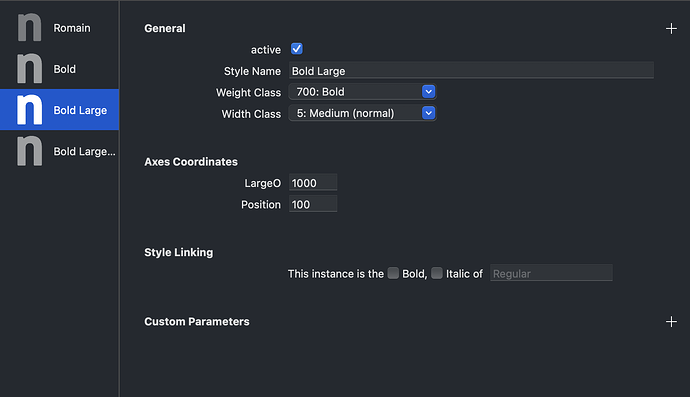Click the Style Name label
Image resolution: width=690 pixels, height=397 pixels.
point(252,71)
